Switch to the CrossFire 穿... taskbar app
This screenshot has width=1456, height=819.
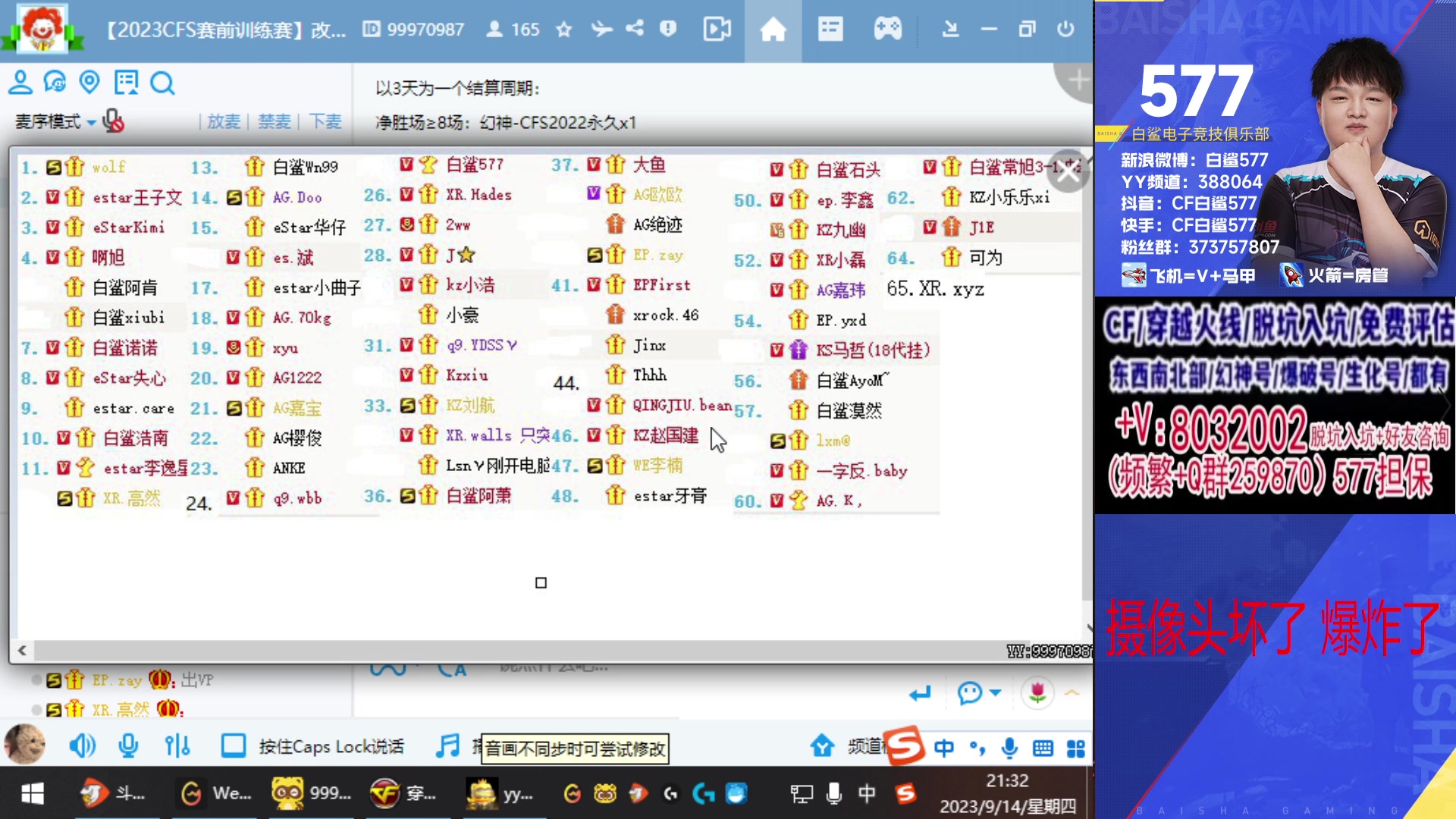(x=403, y=793)
